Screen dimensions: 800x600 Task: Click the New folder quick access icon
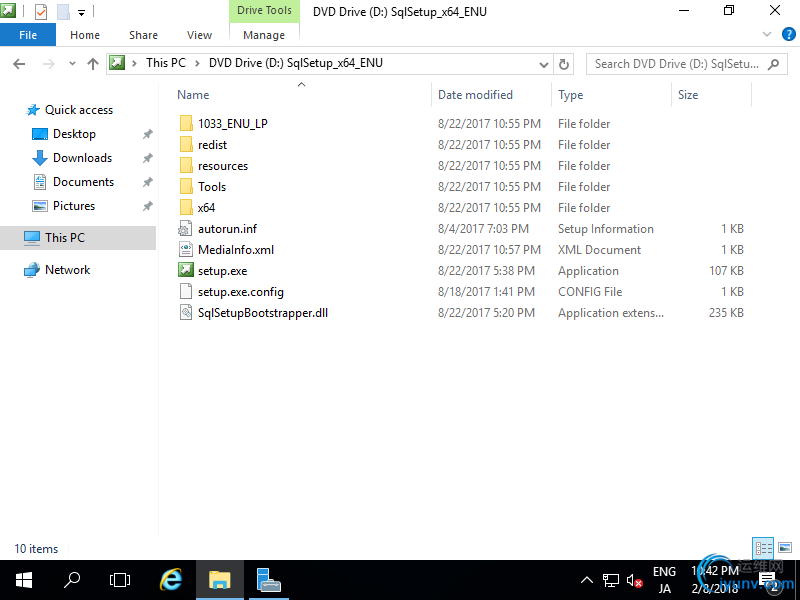click(x=63, y=11)
